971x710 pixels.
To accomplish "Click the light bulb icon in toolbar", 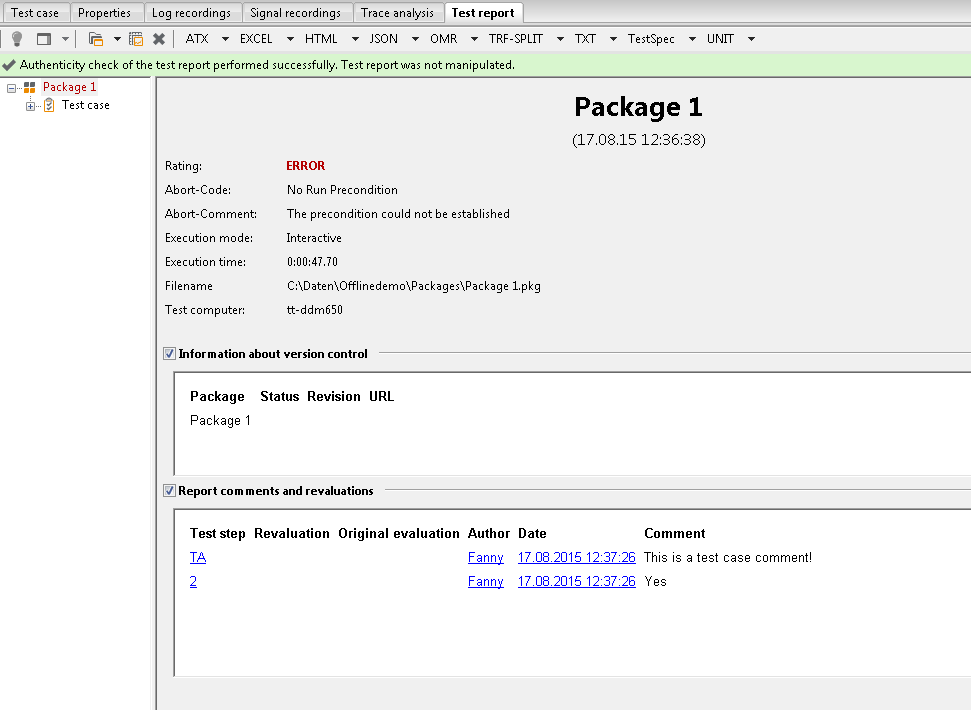I will (x=17, y=39).
